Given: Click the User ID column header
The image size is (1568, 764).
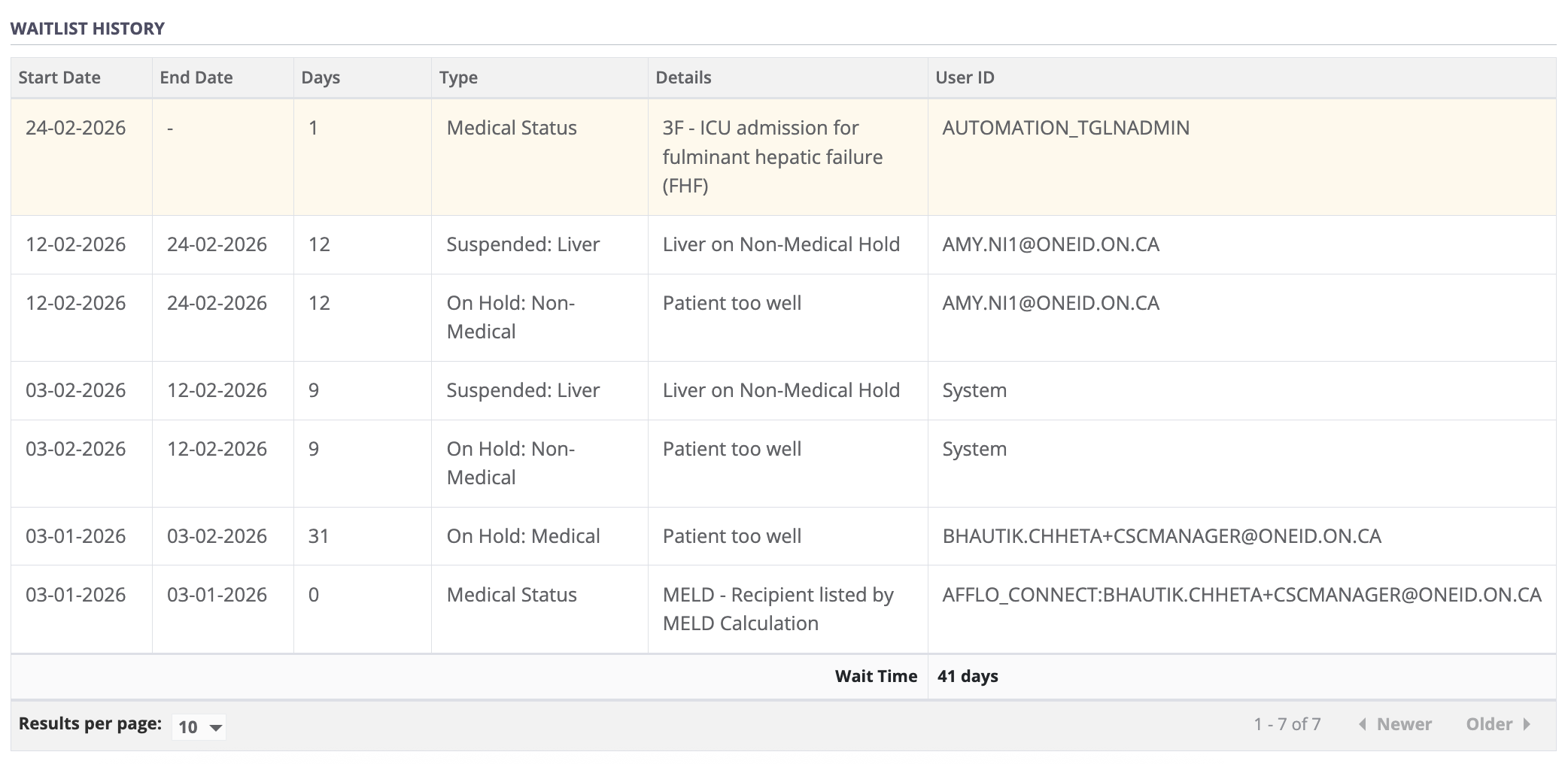Looking at the screenshot, I should pyautogui.click(x=965, y=77).
